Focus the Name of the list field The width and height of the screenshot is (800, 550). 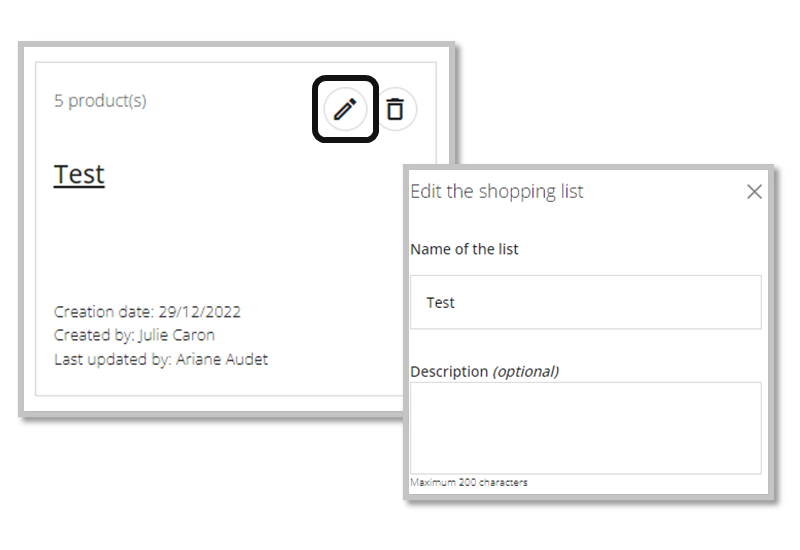coord(585,302)
